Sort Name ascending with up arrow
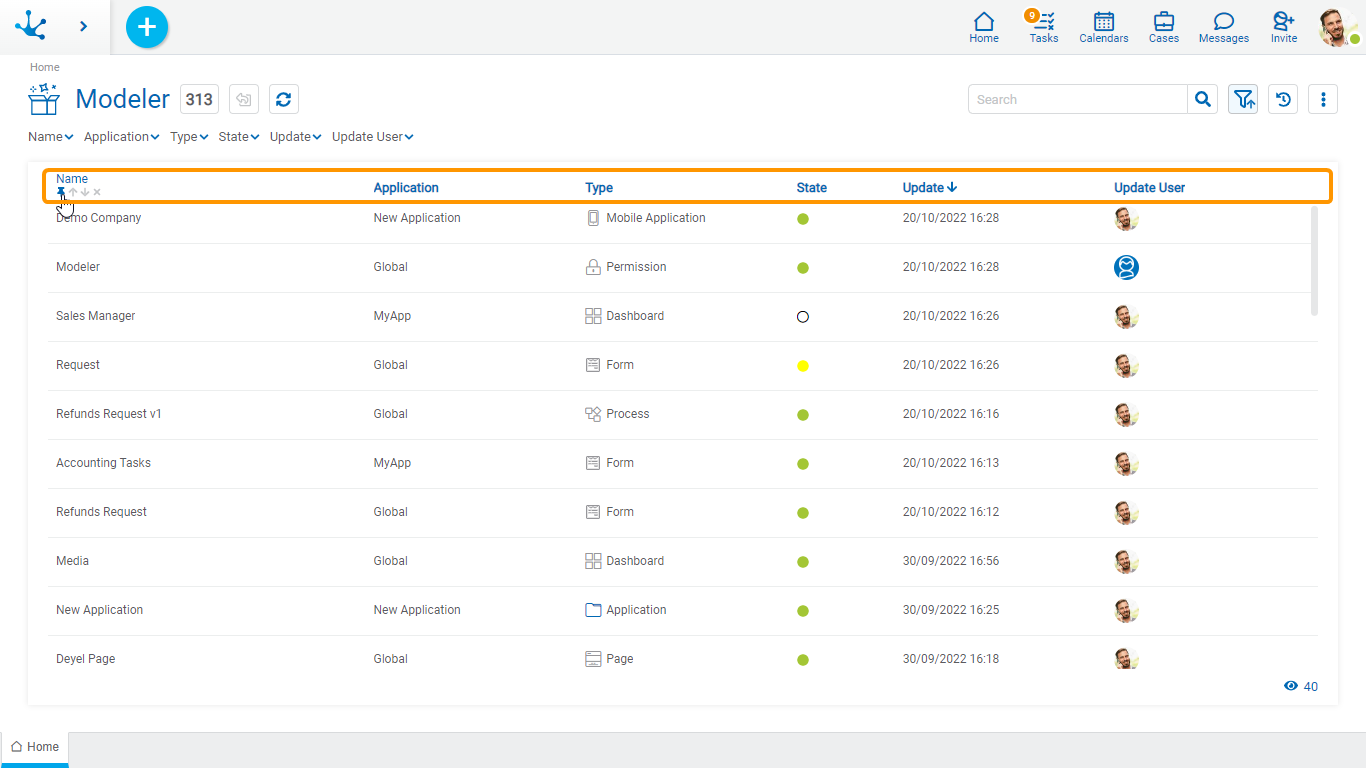Image resolution: width=1366 pixels, height=768 pixels. click(x=73, y=192)
